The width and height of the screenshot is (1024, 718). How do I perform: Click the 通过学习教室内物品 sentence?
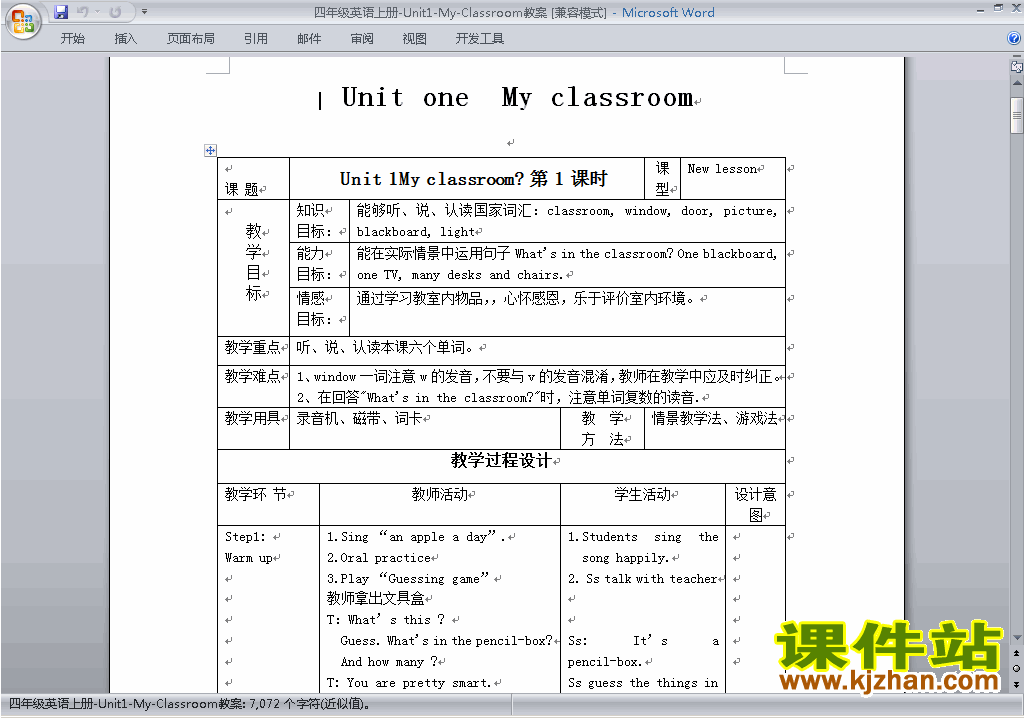click(524, 299)
